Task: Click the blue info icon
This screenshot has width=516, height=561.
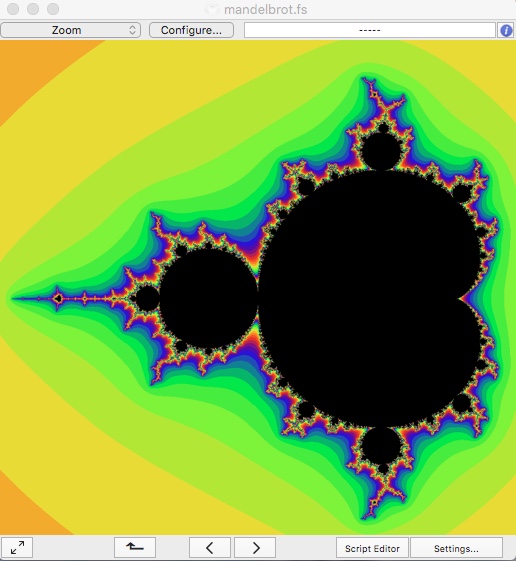Action: tap(506, 30)
